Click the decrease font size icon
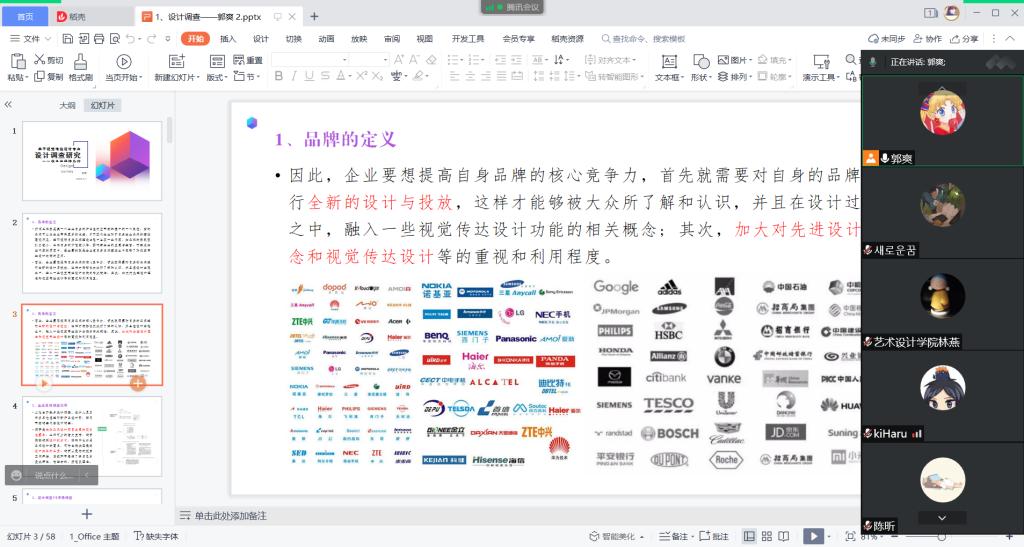This screenshot has width=1024, height=547. coord(414,59)
